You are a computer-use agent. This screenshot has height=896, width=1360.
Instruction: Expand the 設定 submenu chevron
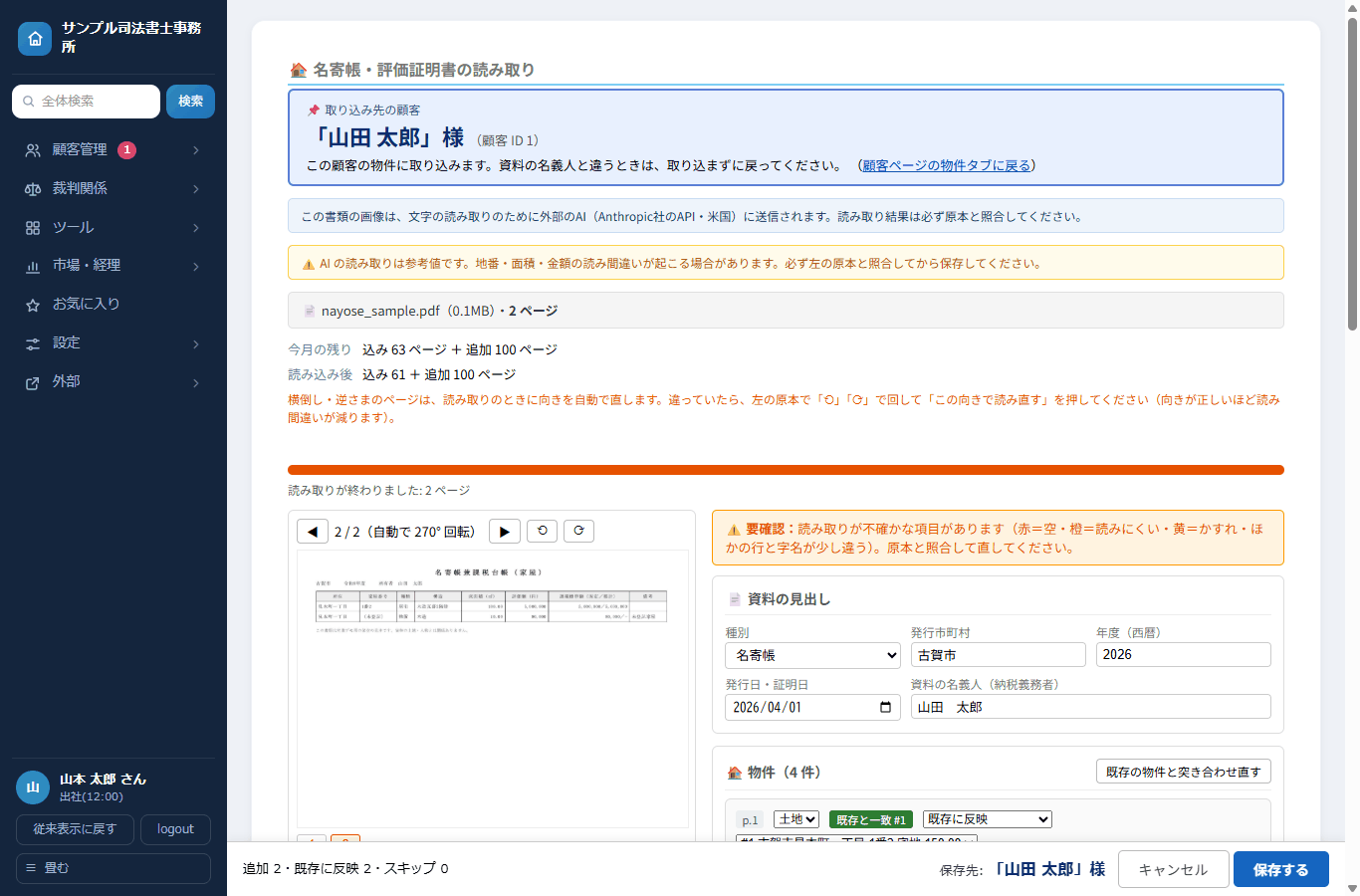click(196, 343)
